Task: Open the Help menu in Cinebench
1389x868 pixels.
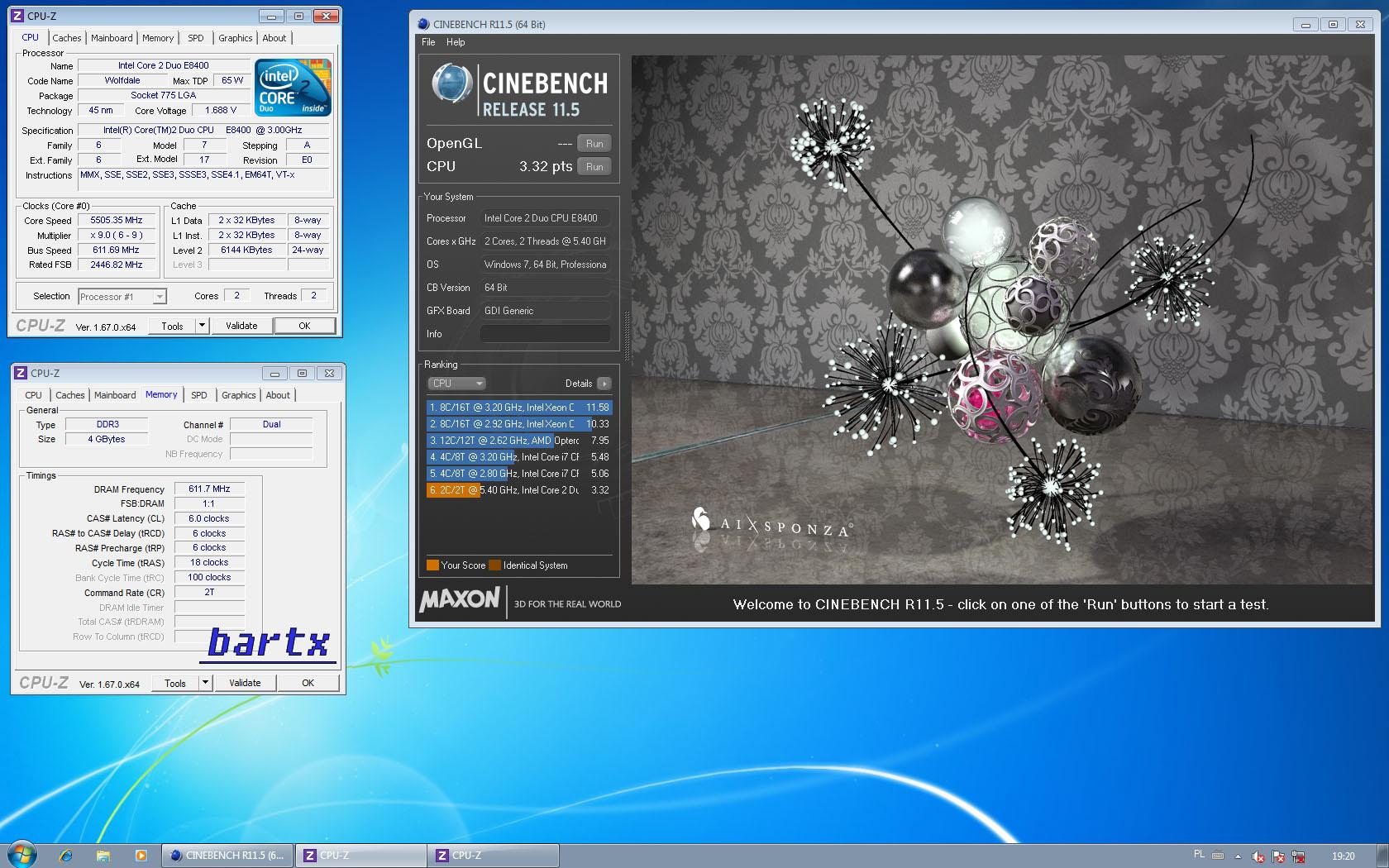Action: pos(456,42)
